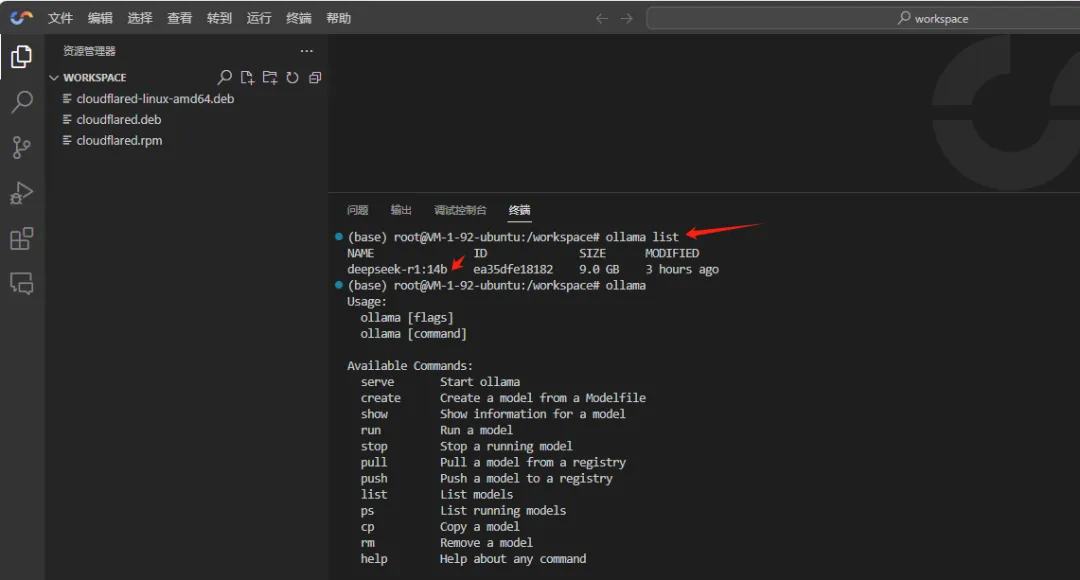
Task: Open cloudflared-linux-amd64.deb file
Action: click(x=155, y=99)
